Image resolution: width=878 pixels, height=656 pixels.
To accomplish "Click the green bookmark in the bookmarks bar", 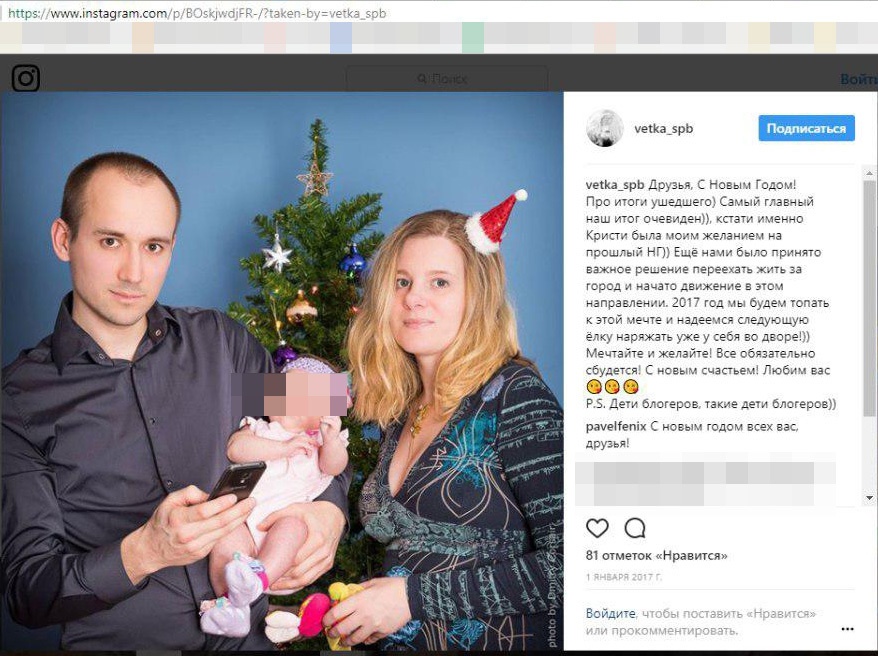I will pyautogui.click(x=473, y=38).
